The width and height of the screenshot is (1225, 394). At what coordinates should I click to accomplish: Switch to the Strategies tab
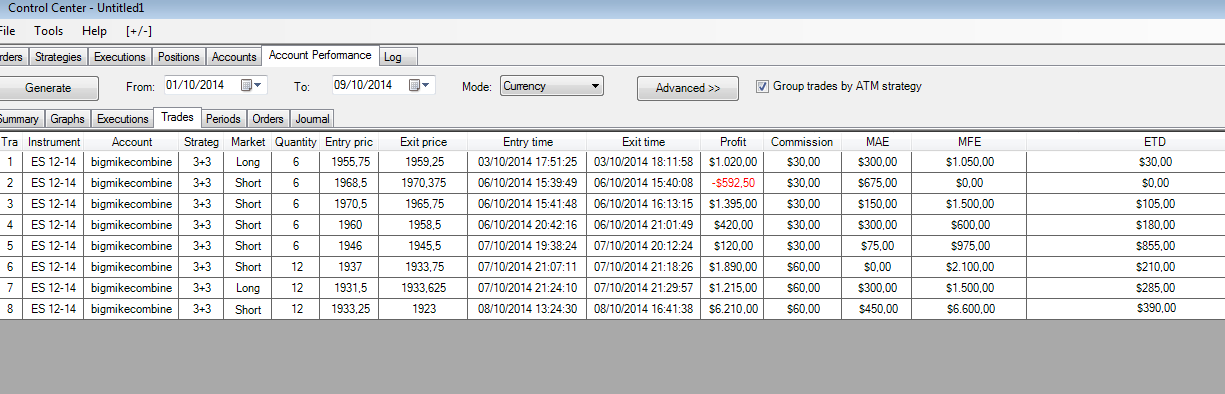point(58,57)
